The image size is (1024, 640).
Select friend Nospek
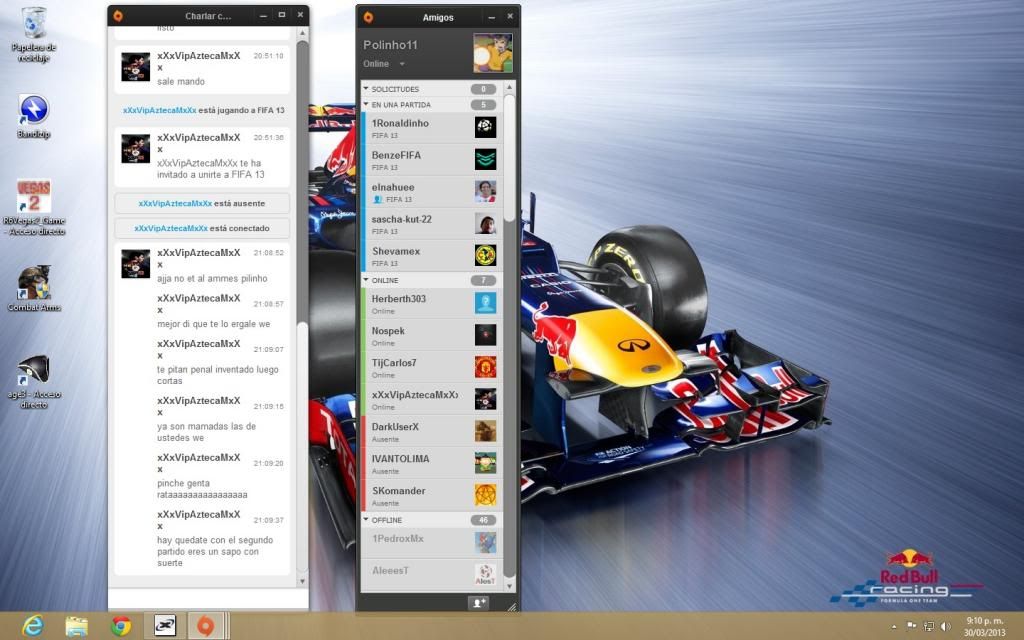432,336
